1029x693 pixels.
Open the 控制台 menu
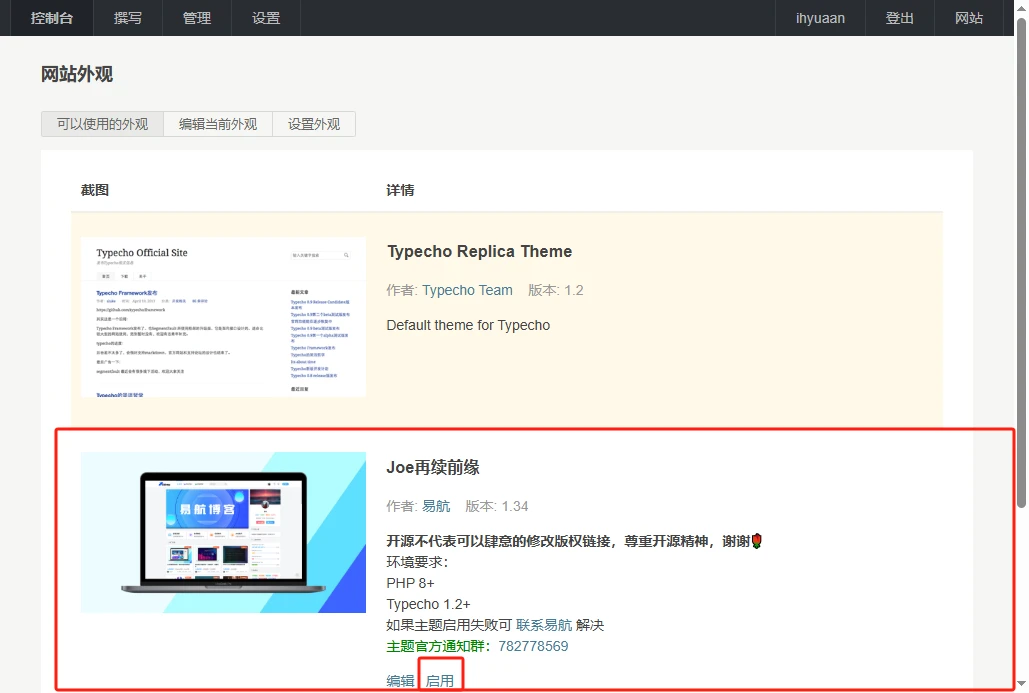pos(51,17)
